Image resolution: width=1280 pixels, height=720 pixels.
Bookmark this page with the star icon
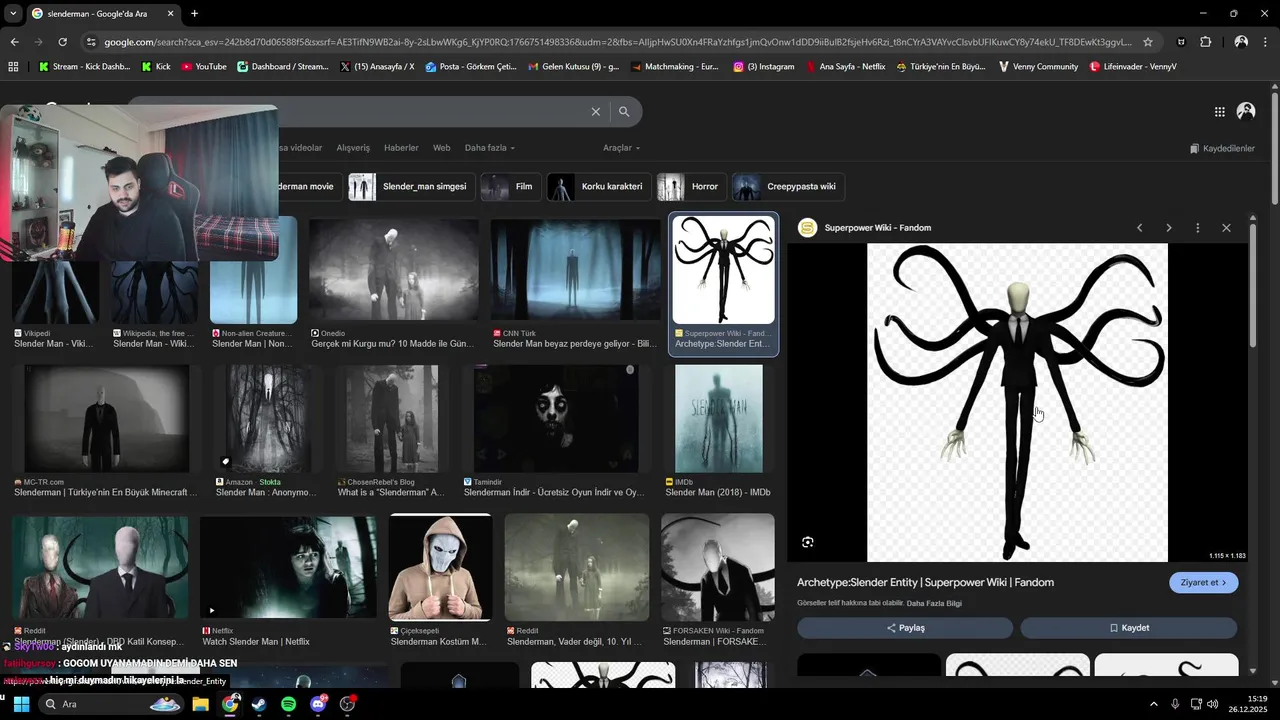(x=1148, y=42)
